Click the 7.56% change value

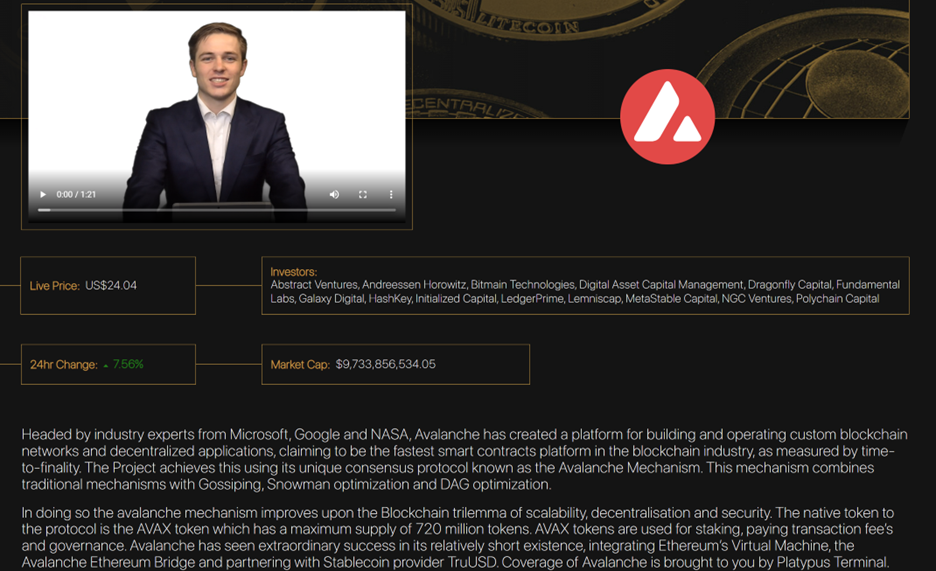(128, 365)
